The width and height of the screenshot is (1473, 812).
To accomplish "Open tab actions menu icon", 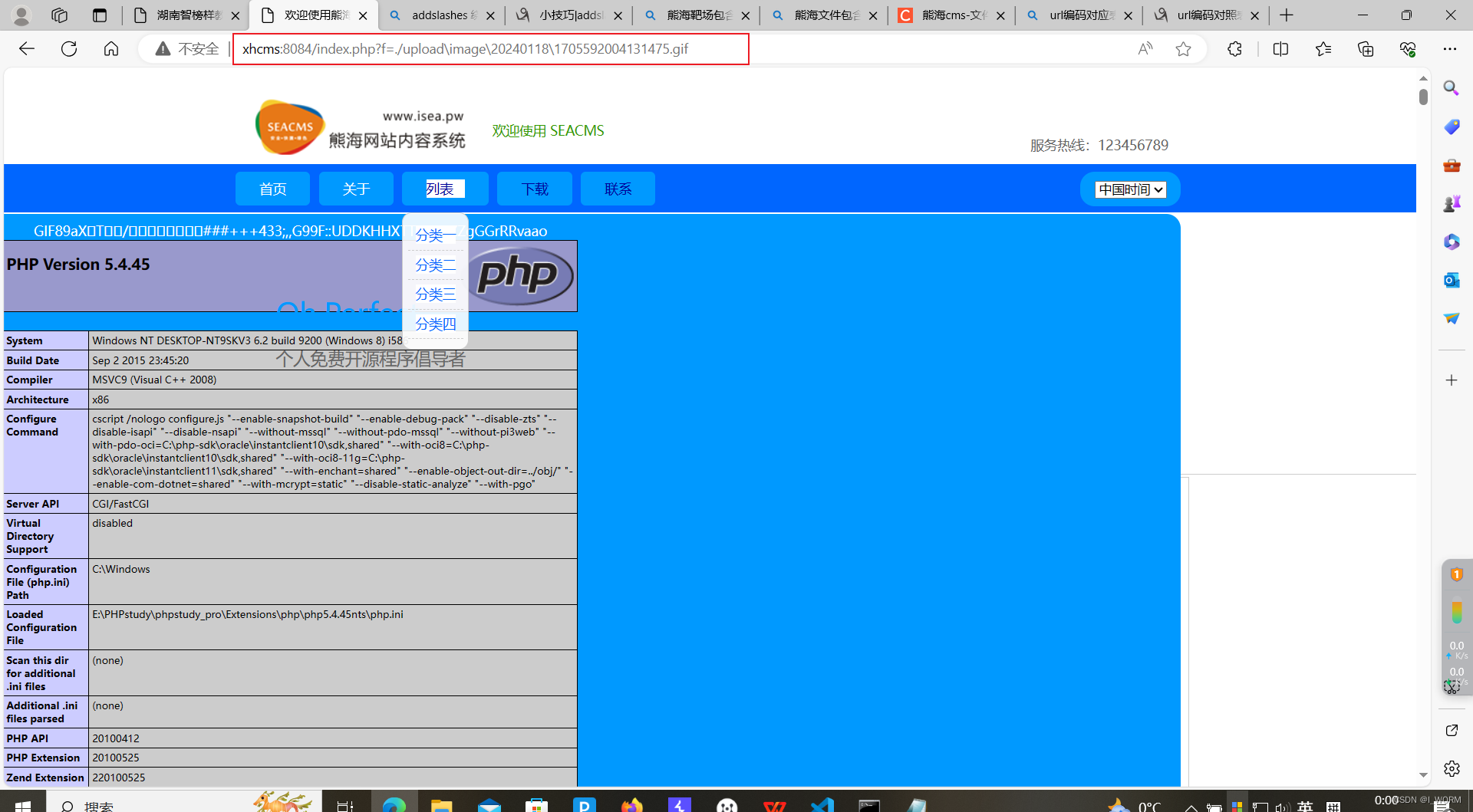I will pyautogui.click(x=100, y=15).
